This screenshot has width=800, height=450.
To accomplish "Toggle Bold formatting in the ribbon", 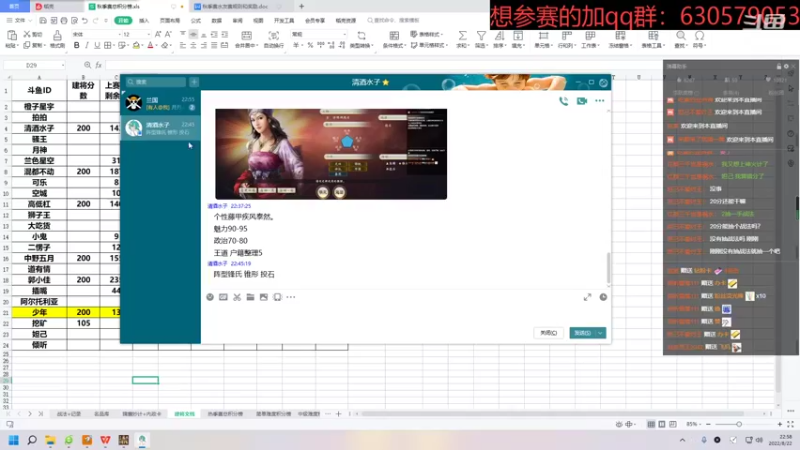I will (x=77, y=45).
